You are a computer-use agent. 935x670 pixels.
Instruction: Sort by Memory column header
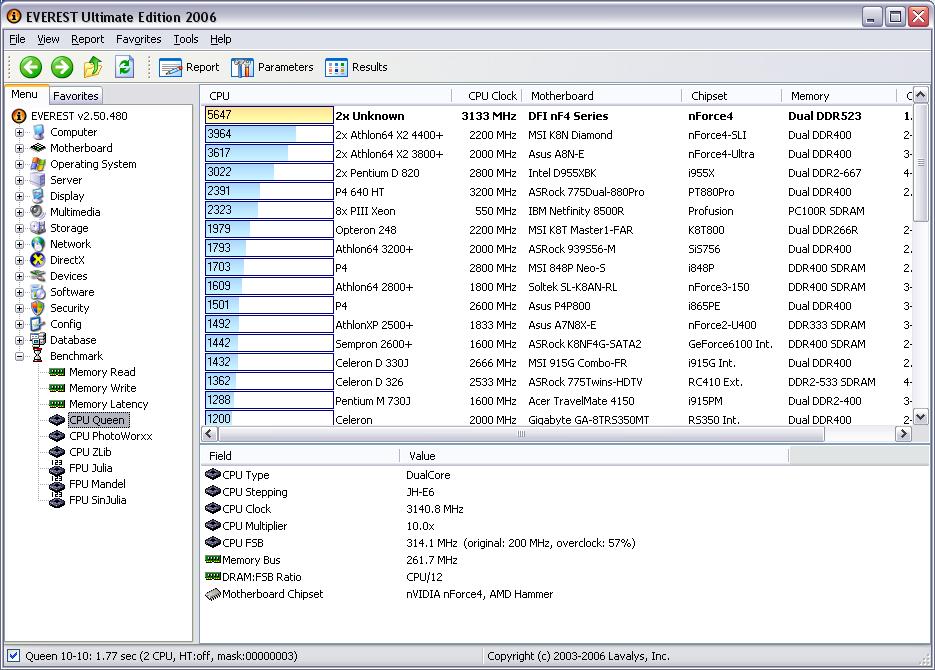click(839, 96)
